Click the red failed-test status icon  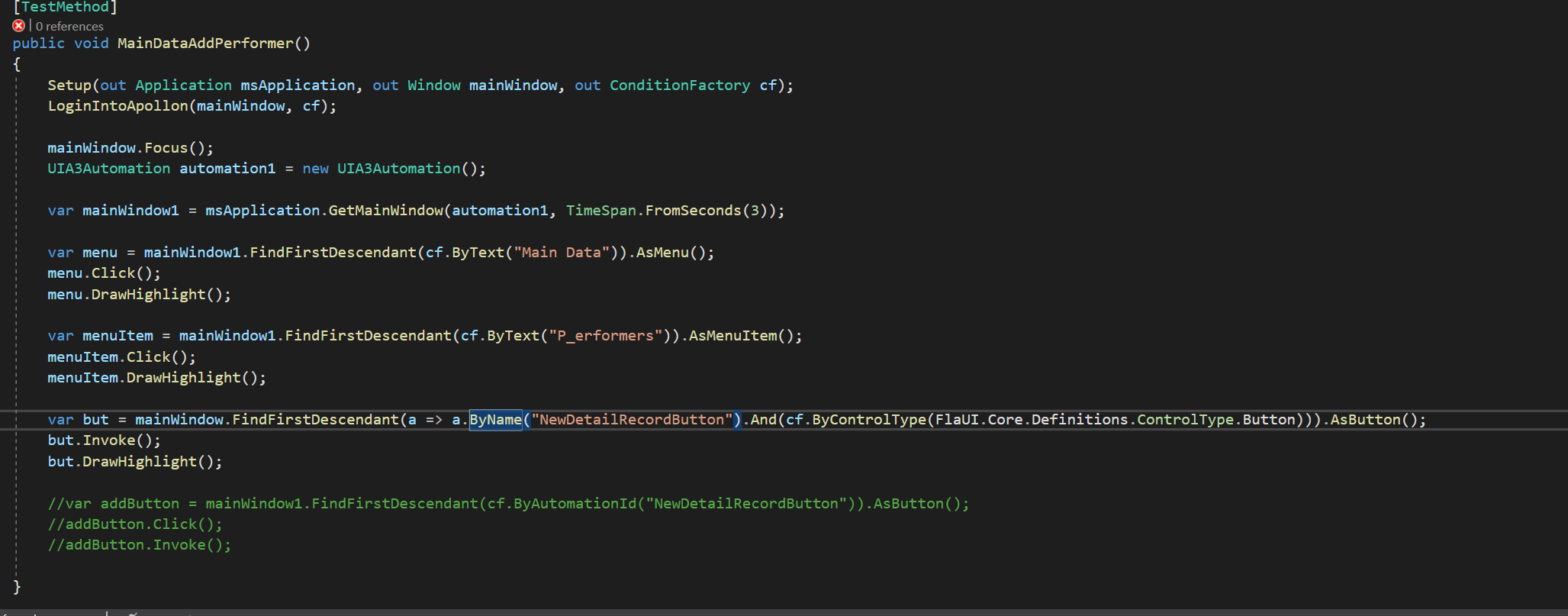19,26
